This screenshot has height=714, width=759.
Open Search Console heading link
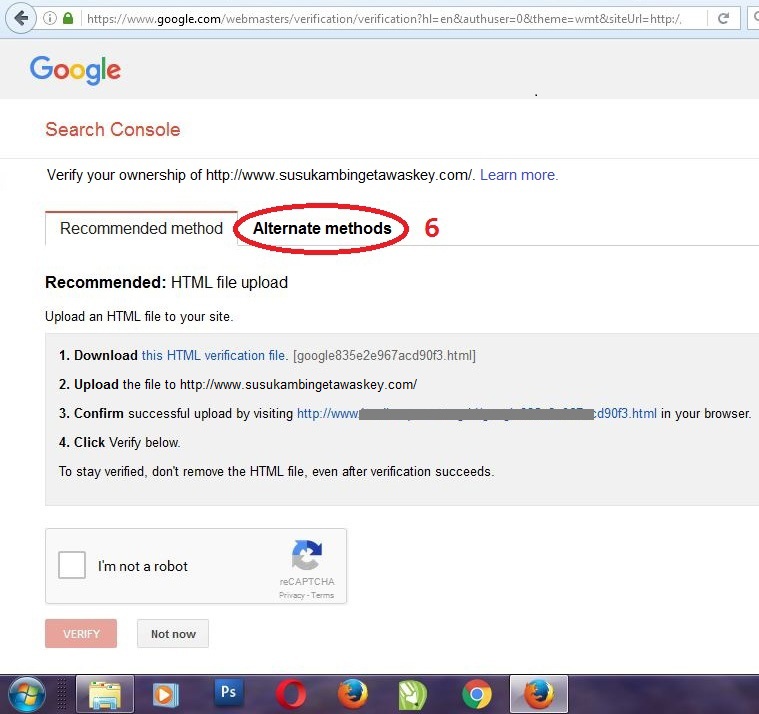pyautogui.click(x=113, y=130)
